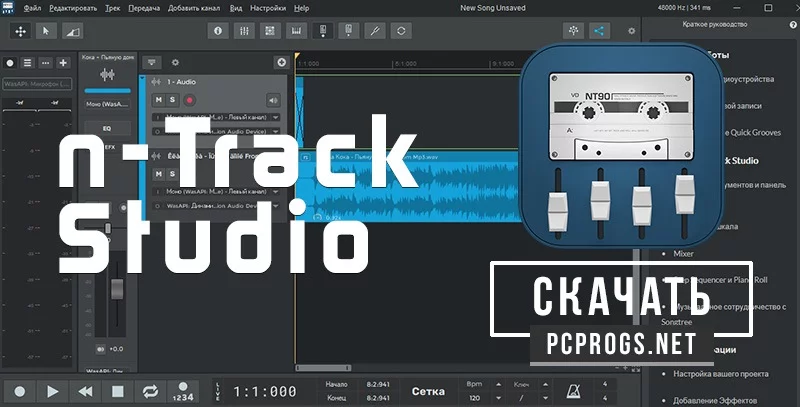Click the stereo link icon beside +0.0
Image resolution: width=800 pixels, height=407 pixels.
(101, 349)
